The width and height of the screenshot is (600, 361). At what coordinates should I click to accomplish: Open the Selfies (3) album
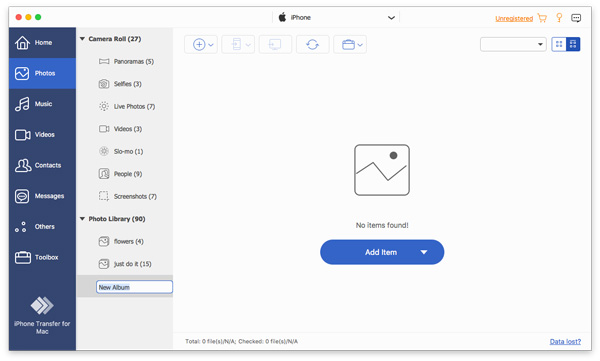[x=120, y=84]
